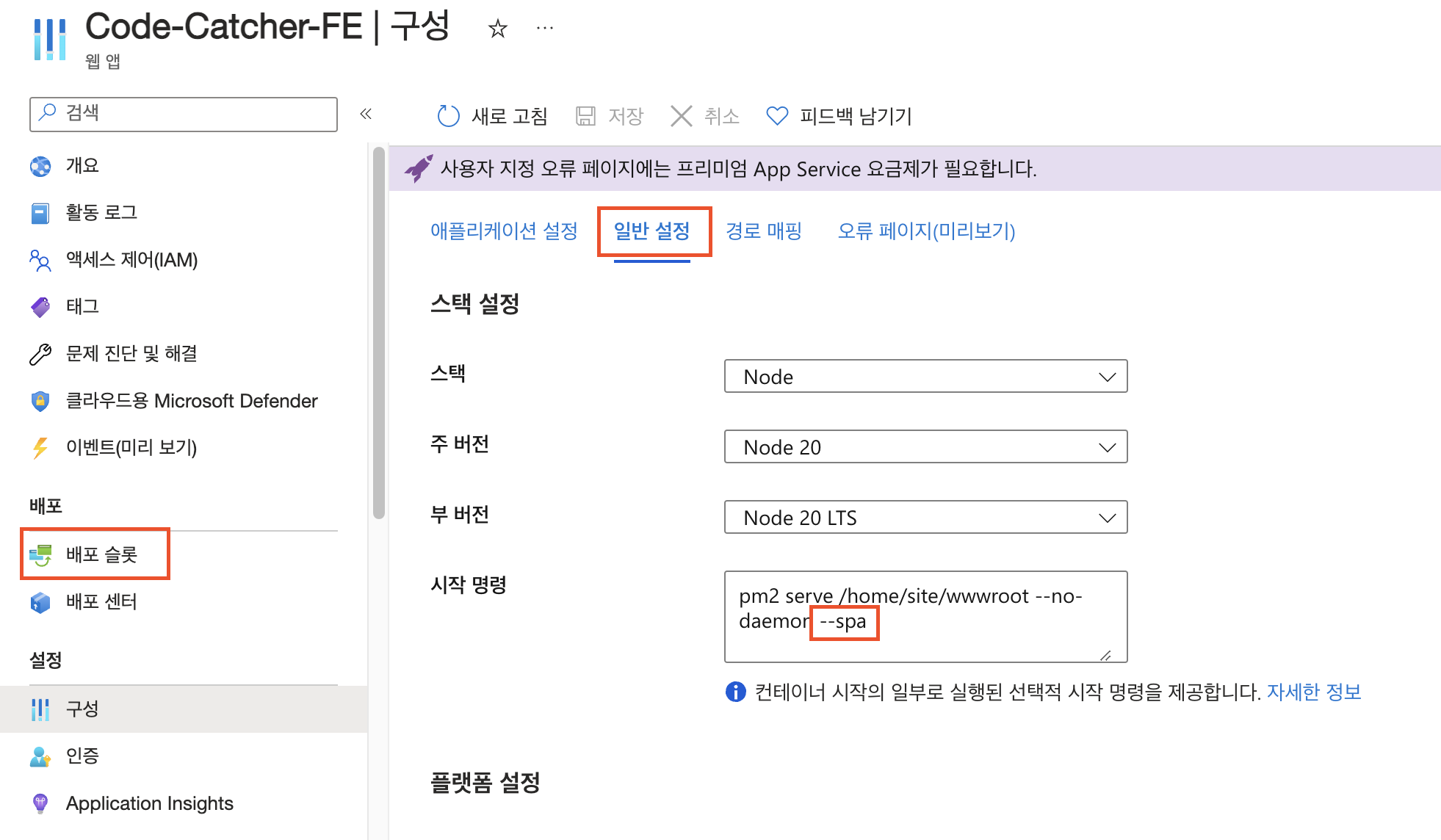Viewport: 1441px width, 840px height.
Task: Select the 일반 설정 tab
Action: (x=652, y=231)
